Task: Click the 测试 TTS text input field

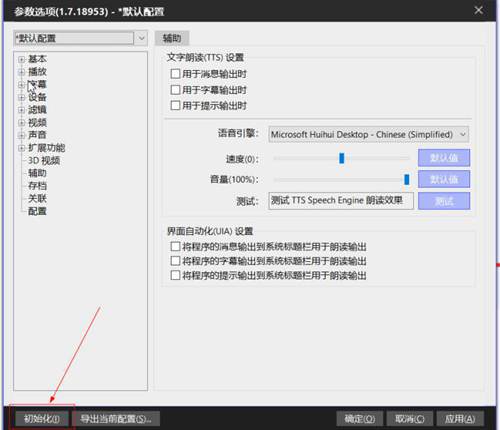Action: tap(341, 201)
